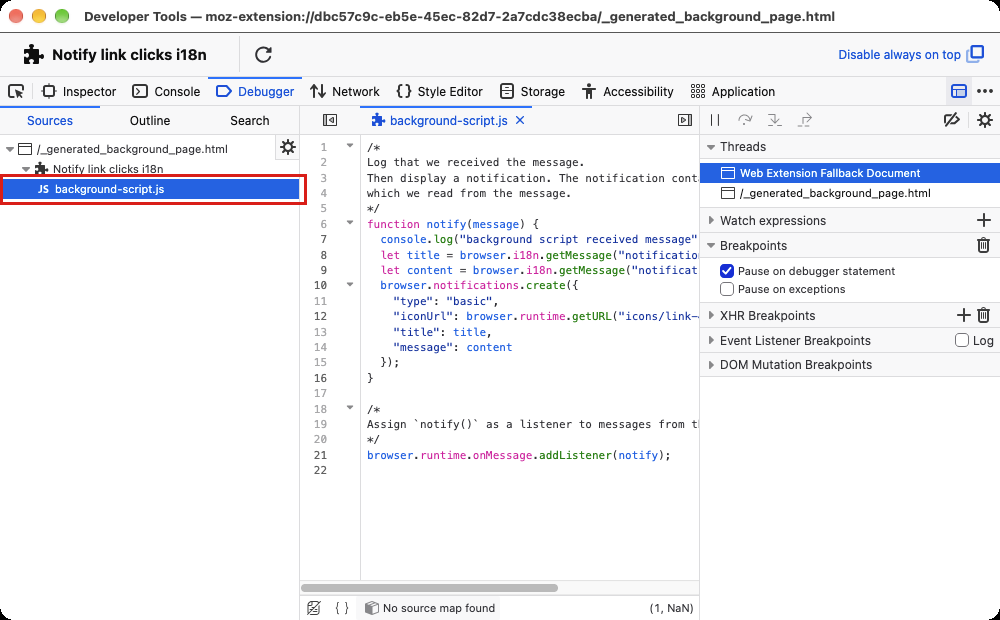Click the sources panel gear icon
Screen dimensions: 1000x620
tap(288, 147)
